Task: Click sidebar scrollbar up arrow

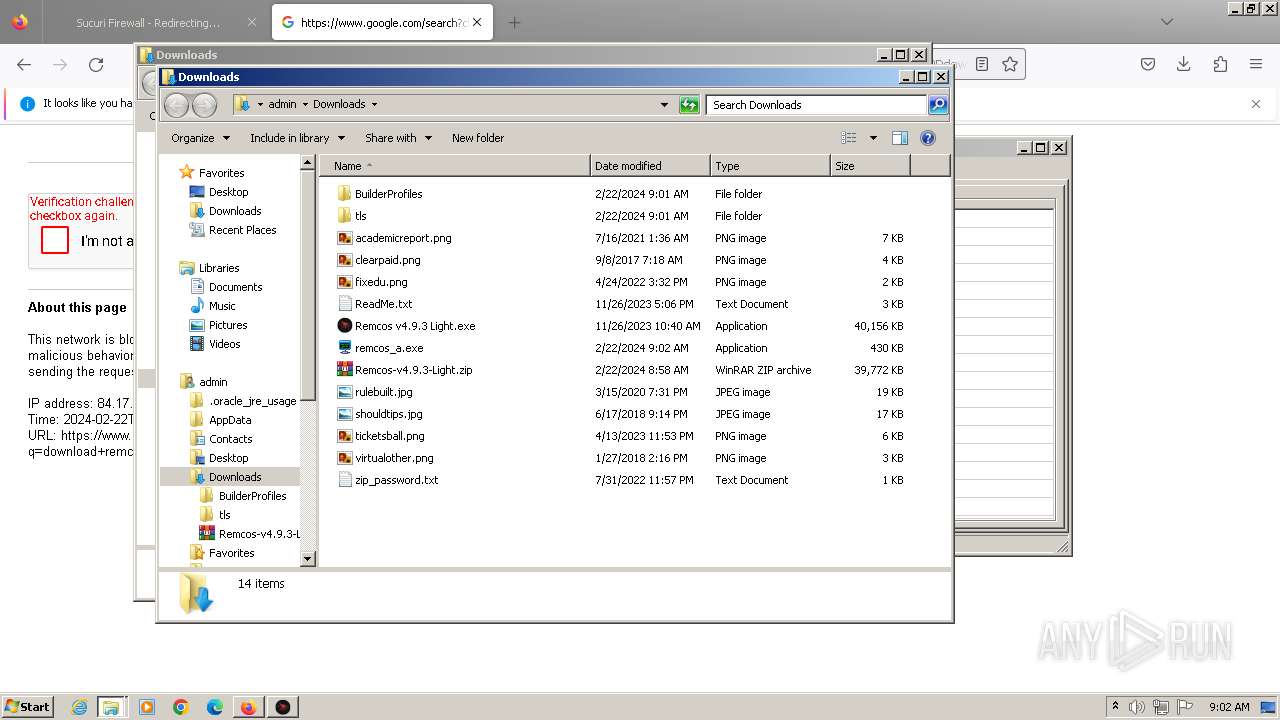Action: (308, 164)
